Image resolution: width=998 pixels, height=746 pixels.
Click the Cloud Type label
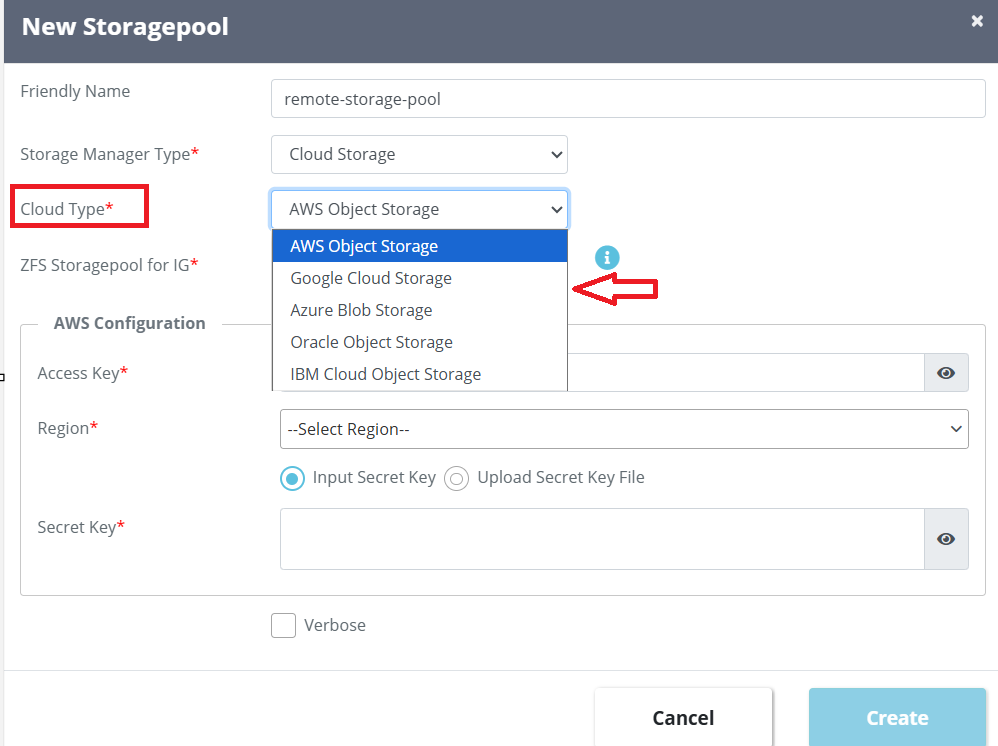point(67,209)
